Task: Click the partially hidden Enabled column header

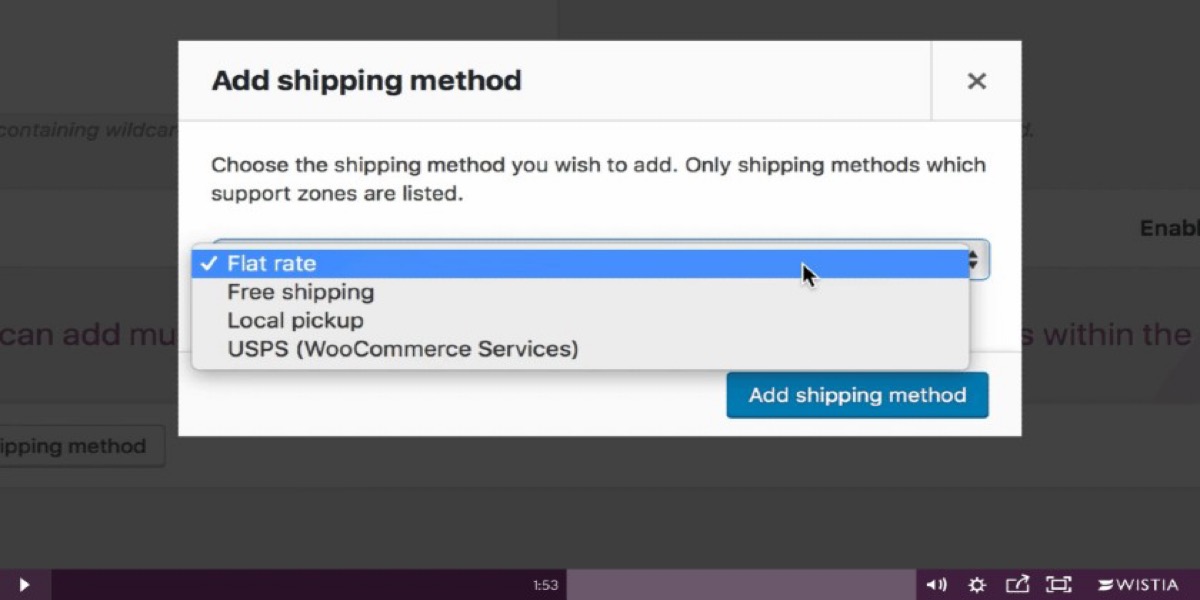Action: [x=1168, y=229]
